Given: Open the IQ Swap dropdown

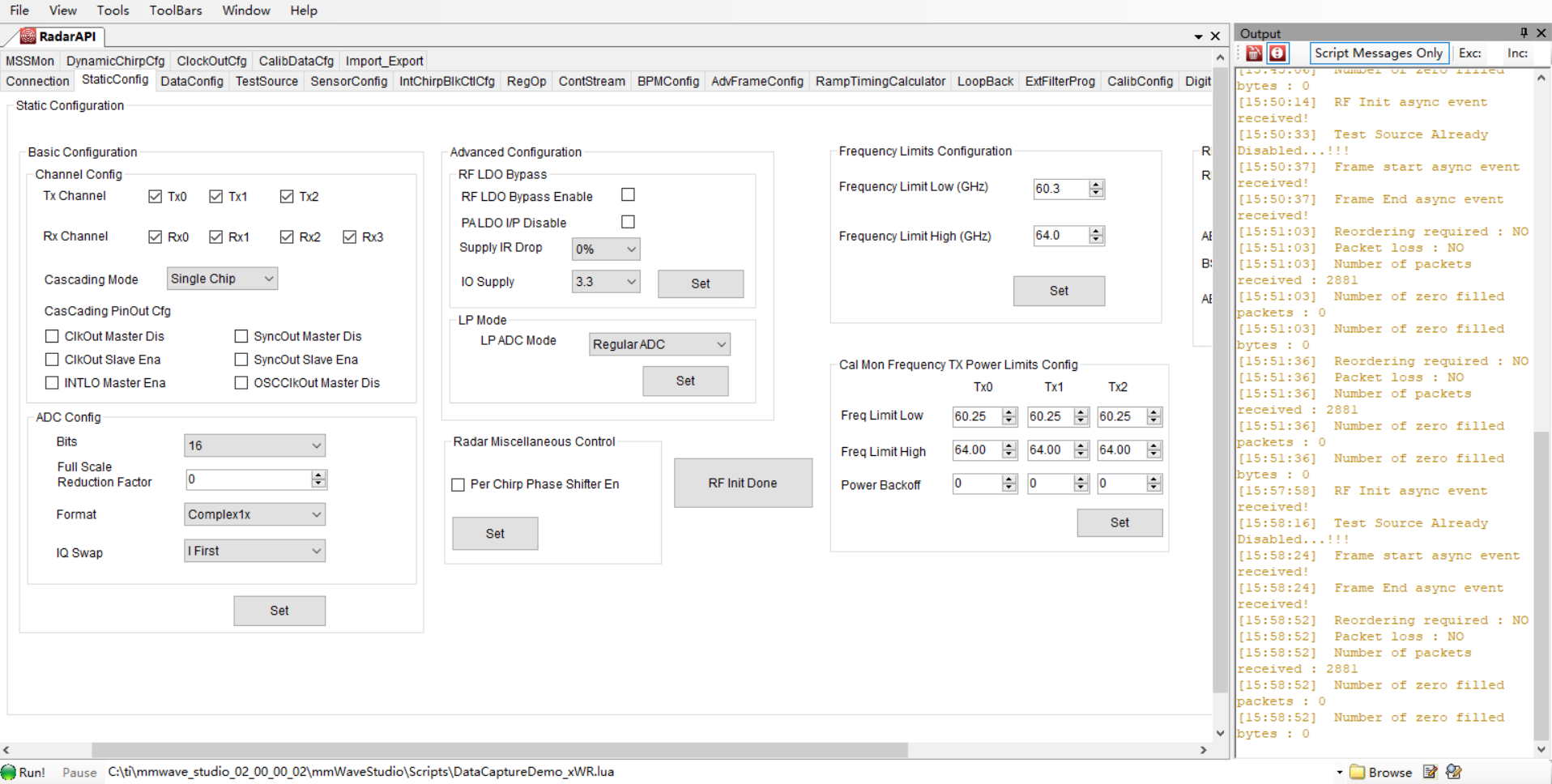Looking at the screenshot, I should click(254, 551).
